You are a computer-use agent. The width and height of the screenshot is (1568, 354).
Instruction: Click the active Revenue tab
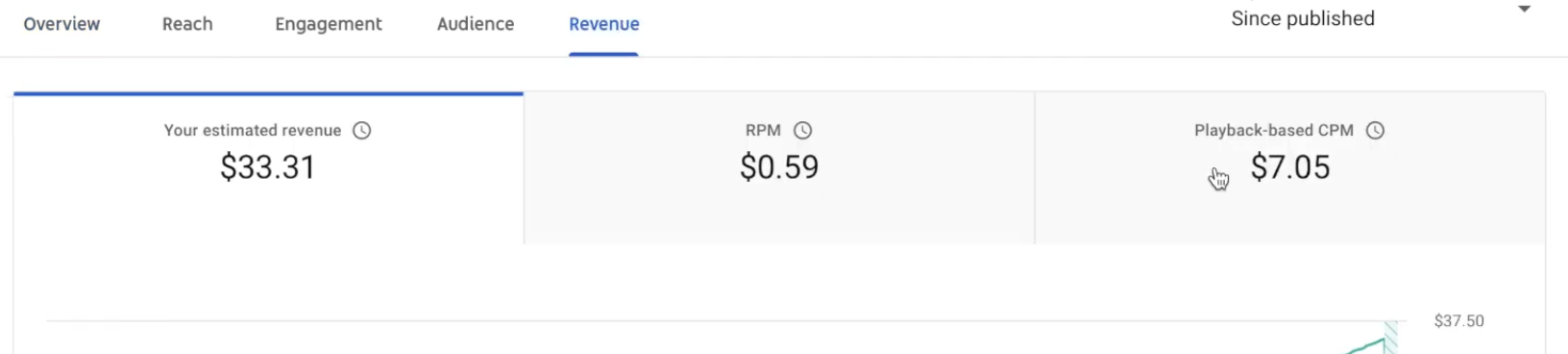(604, 24)
